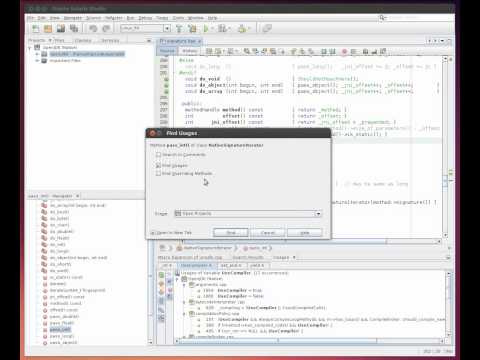Open the Refactor menu

pos(114,18)
